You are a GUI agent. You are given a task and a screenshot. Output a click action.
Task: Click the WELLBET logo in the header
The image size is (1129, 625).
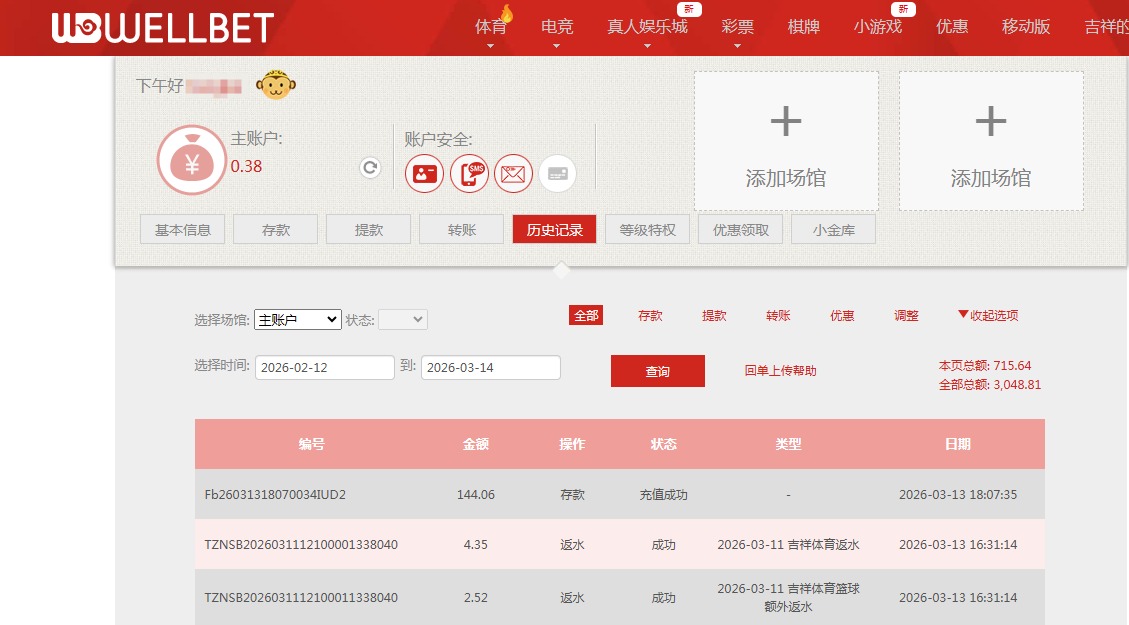coord(160,27)
